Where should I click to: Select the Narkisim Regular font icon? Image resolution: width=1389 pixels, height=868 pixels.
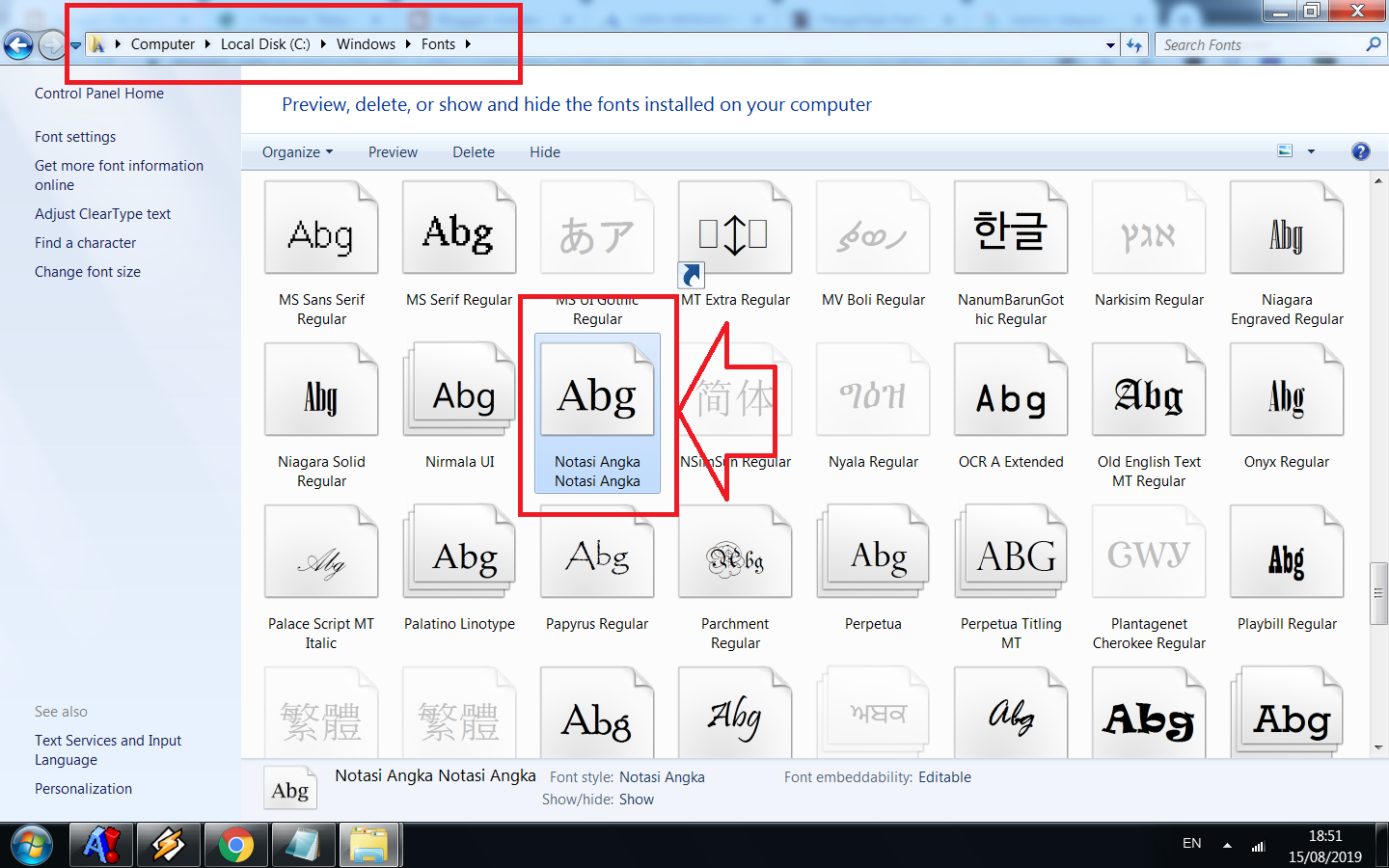coord(1149,229)
